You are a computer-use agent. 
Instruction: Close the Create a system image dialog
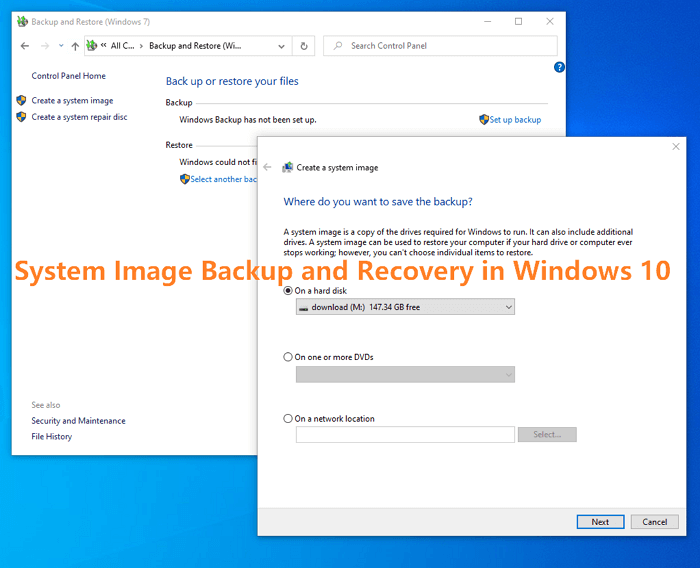(x=675, y=147)
